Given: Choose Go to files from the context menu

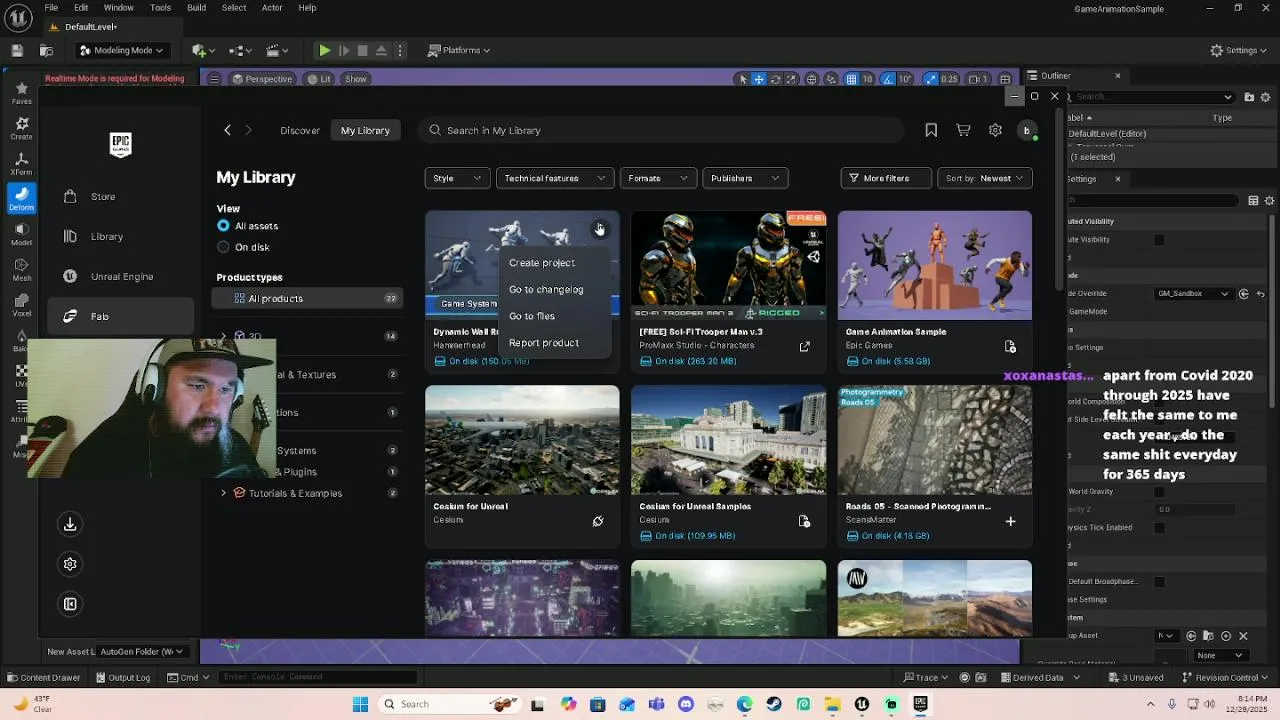Looking at the screenshot, I should pos(532,316).
